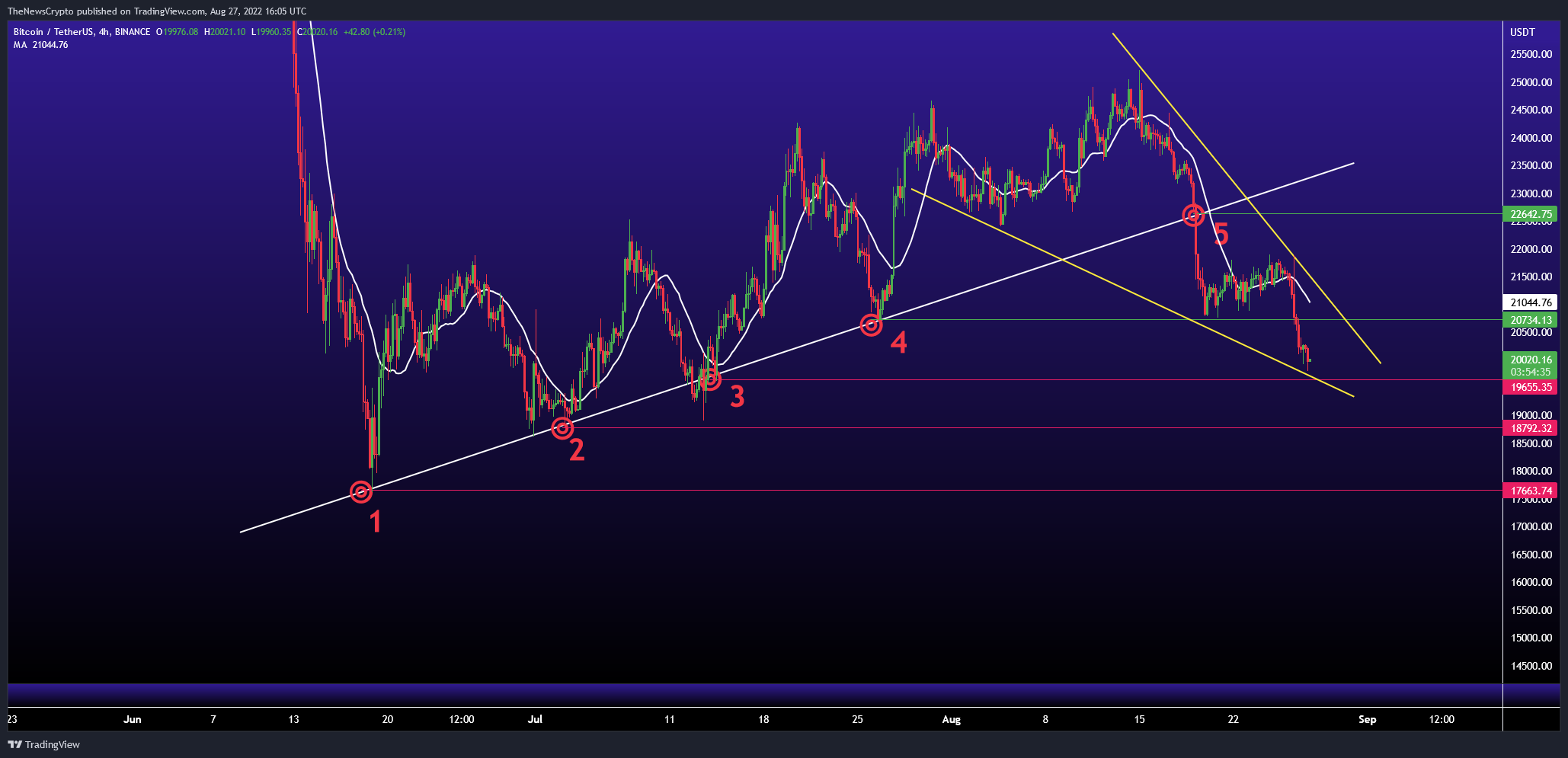Click the red circle marker numbered 5
This screenshot has width=1568, height=758.
[x=1193, y=216]
